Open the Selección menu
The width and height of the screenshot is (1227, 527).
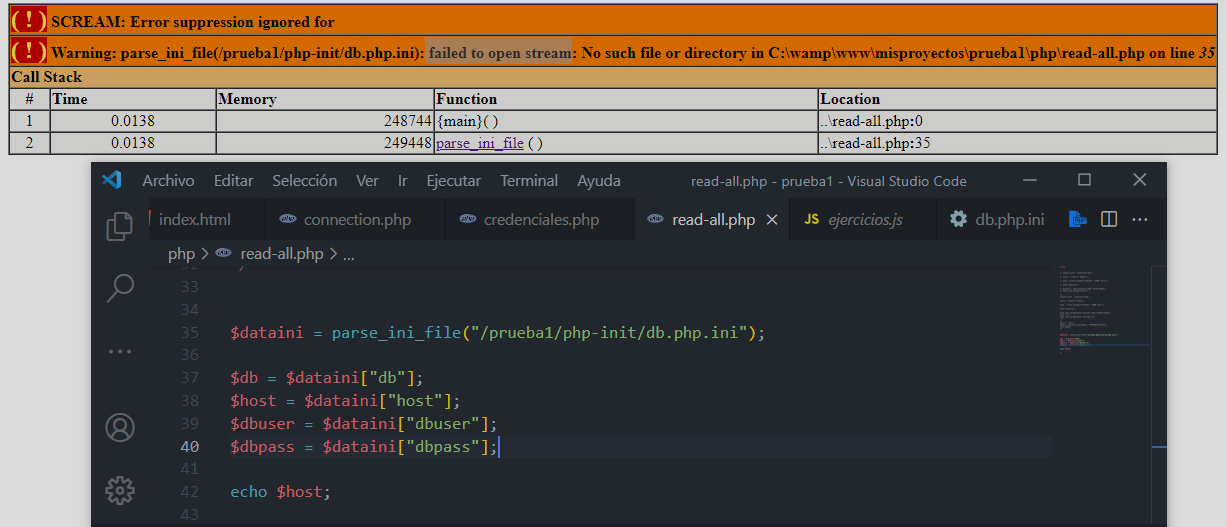304,181
